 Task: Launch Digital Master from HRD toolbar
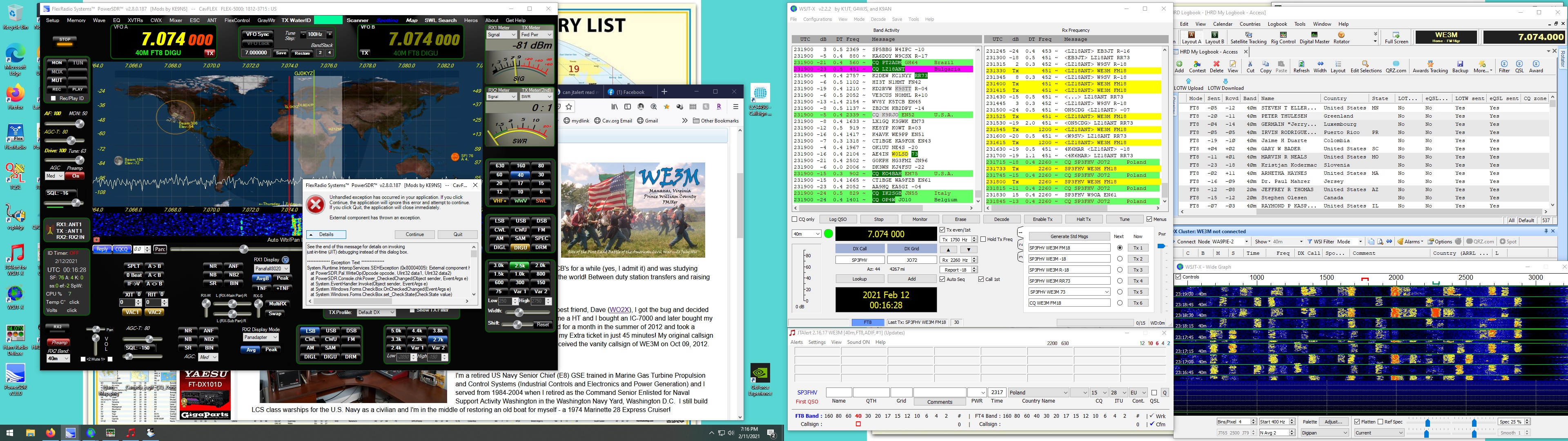click(1314, 38)
